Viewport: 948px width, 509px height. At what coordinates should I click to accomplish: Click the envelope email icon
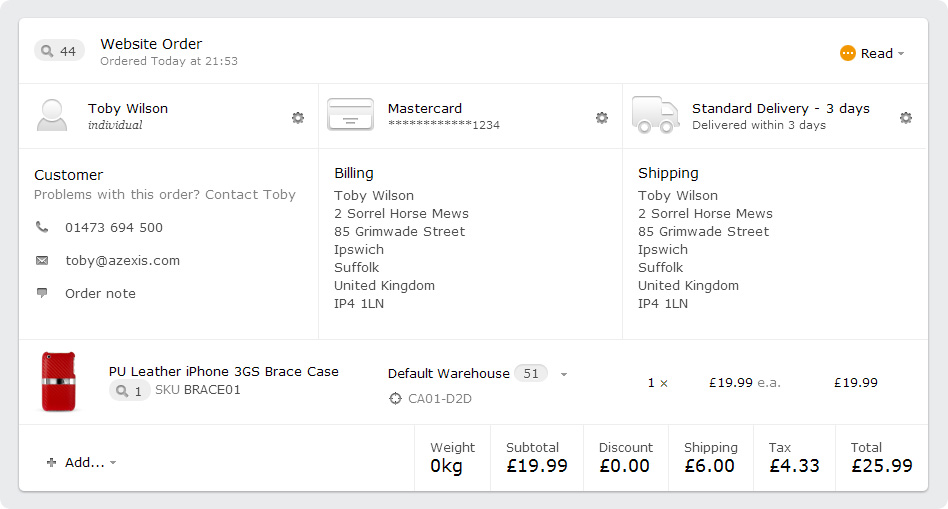[42, 261]
